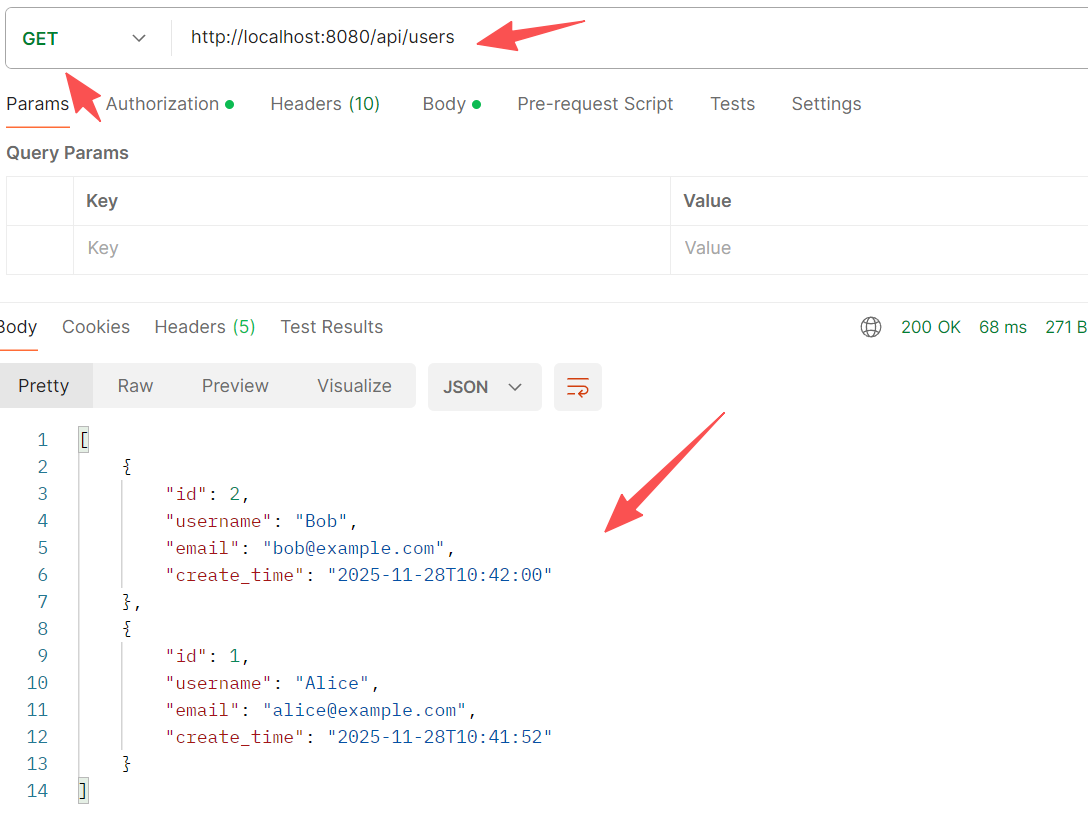Click the query param Key field
The image size is (1088, 818).
(370, 248)
